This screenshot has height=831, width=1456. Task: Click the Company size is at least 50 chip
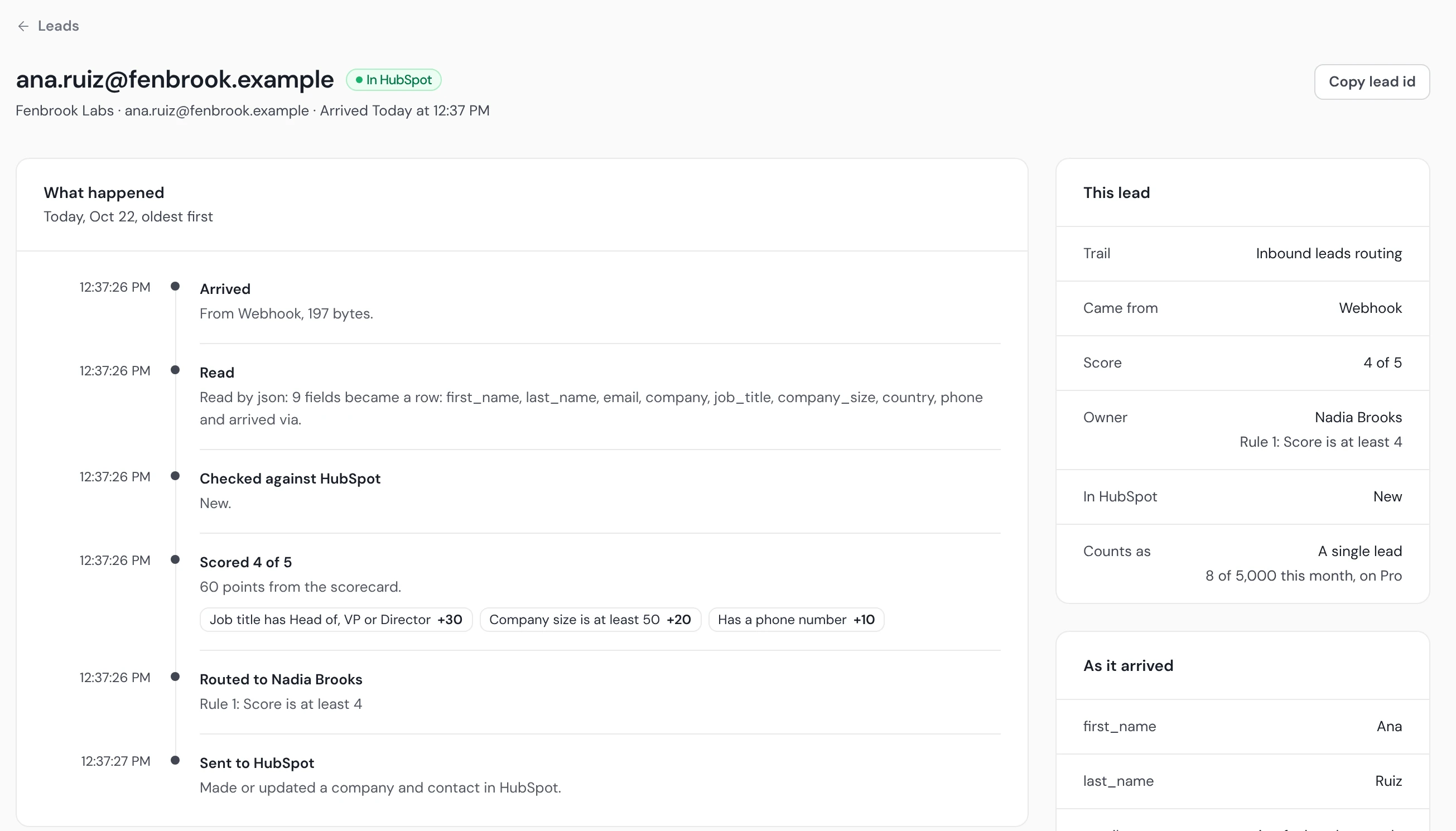(x=590, y=620)
